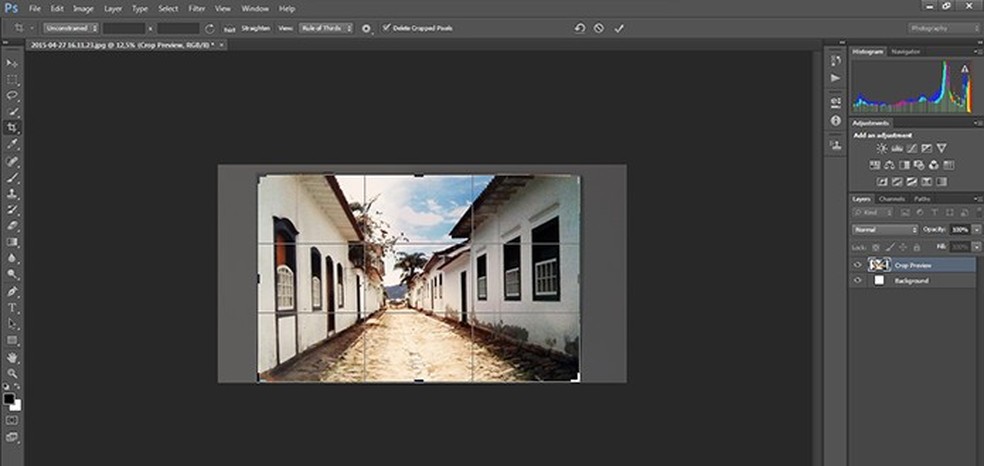Open the Rule of Thirds view dropdown
The width and height of the screenshot is (984, 466).
(x=328, y=28)
